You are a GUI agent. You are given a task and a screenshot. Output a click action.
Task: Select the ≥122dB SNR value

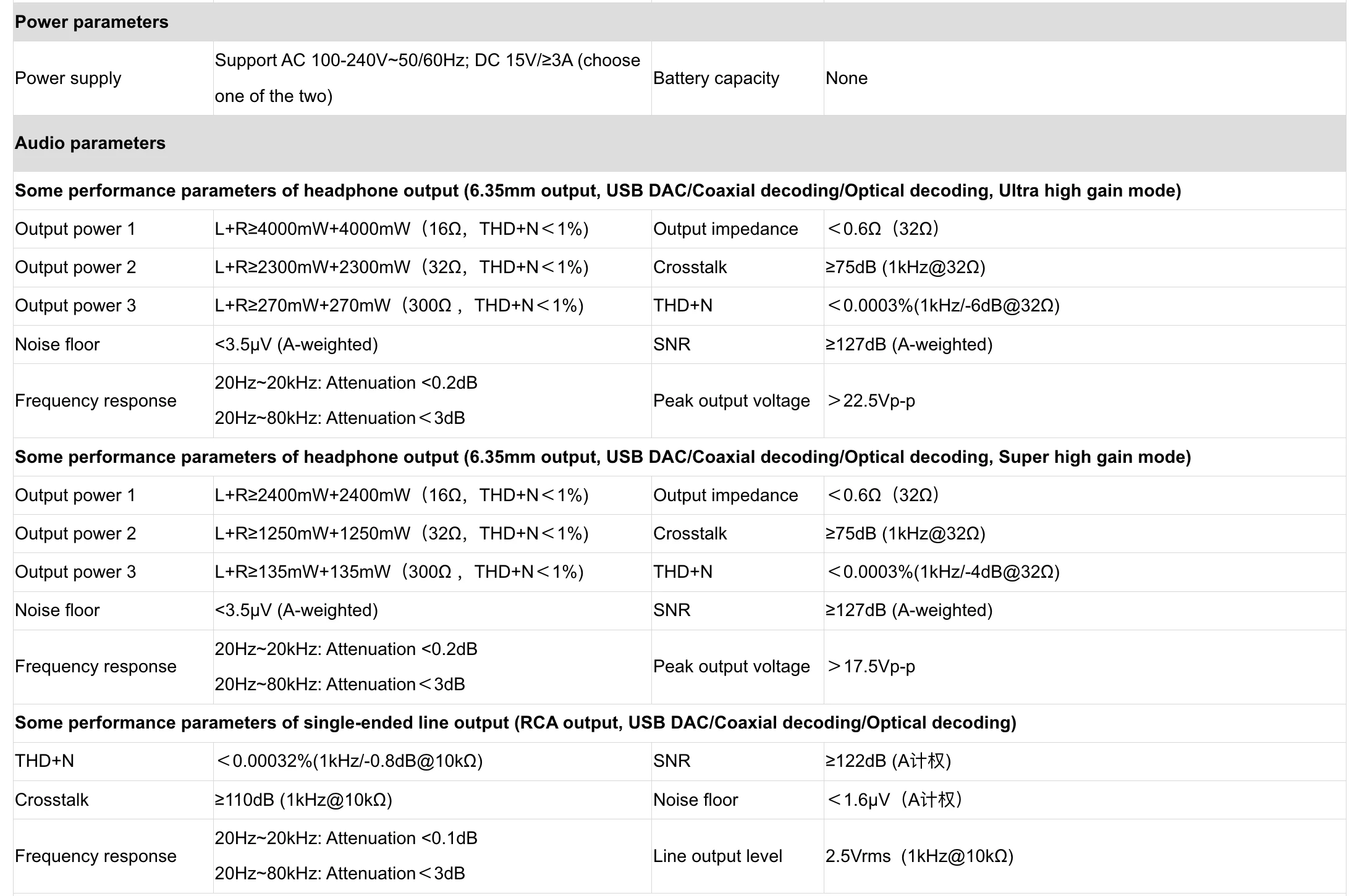click(x=888, y=761)
